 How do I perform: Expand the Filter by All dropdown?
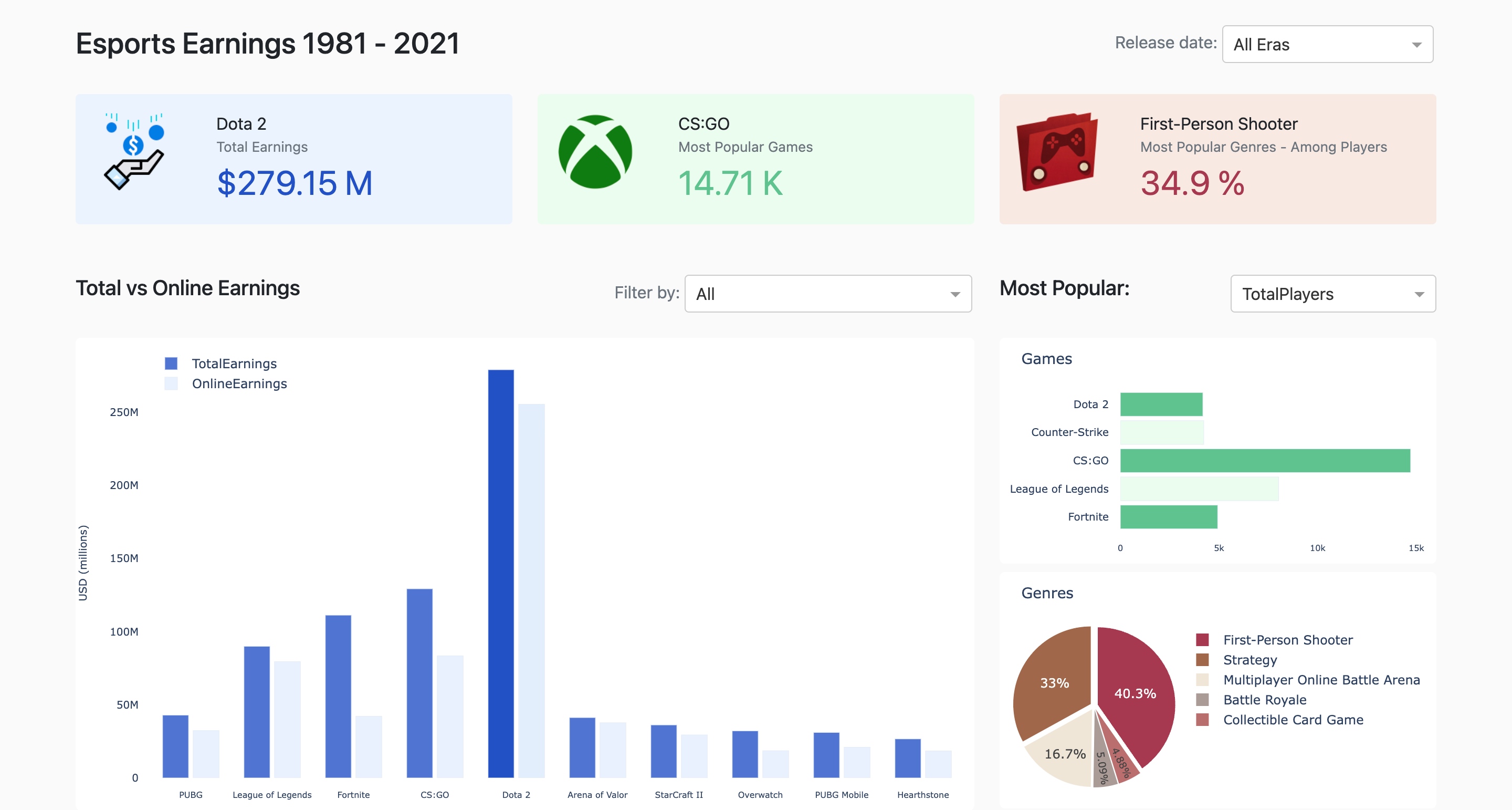click(827, 294)
